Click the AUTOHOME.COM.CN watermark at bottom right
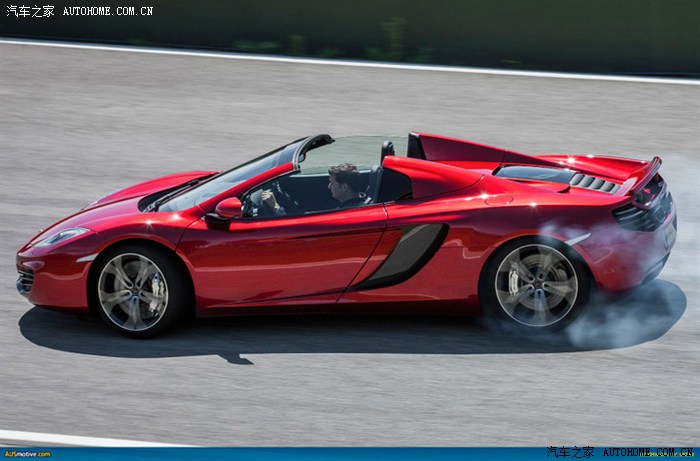 647,453
